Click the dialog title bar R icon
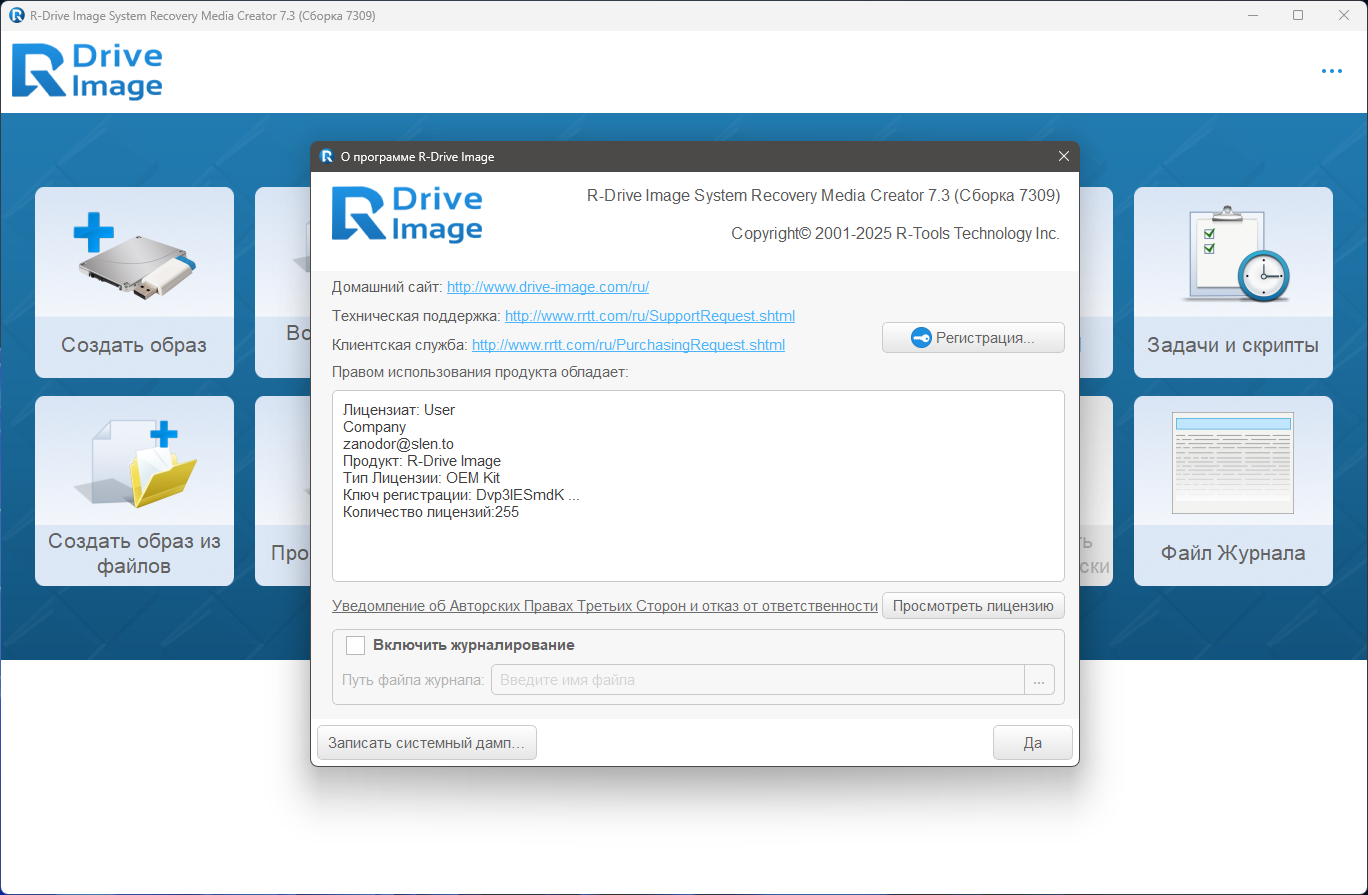 pyautogui.click(x=326, y=156)
